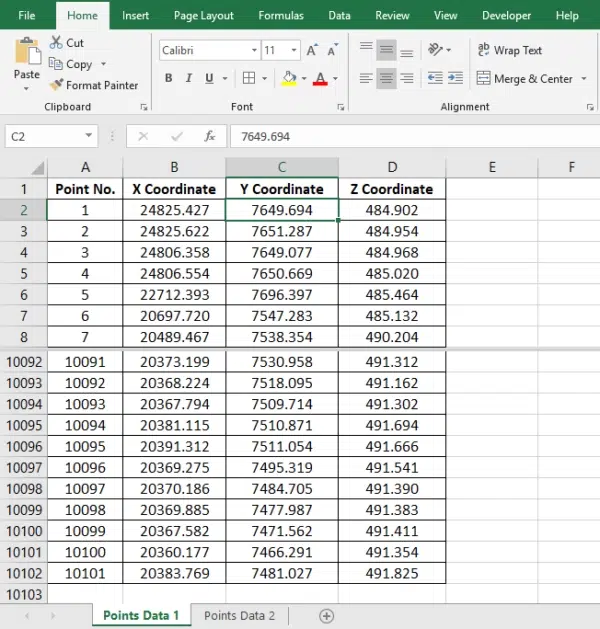Decrease indent
The height and width of the screenshot is (629, 600).
[x=435, y=78]
